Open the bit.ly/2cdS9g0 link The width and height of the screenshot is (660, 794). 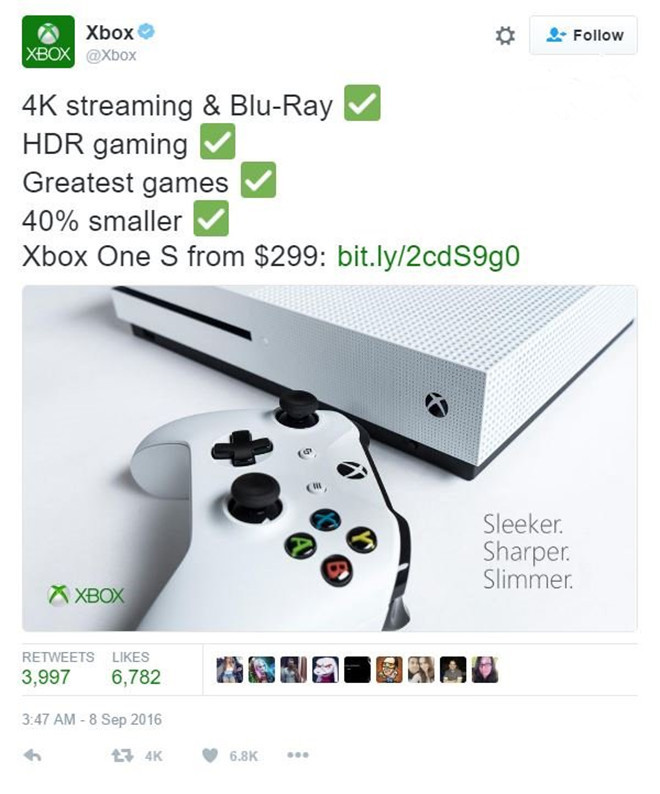coord(428,256)
